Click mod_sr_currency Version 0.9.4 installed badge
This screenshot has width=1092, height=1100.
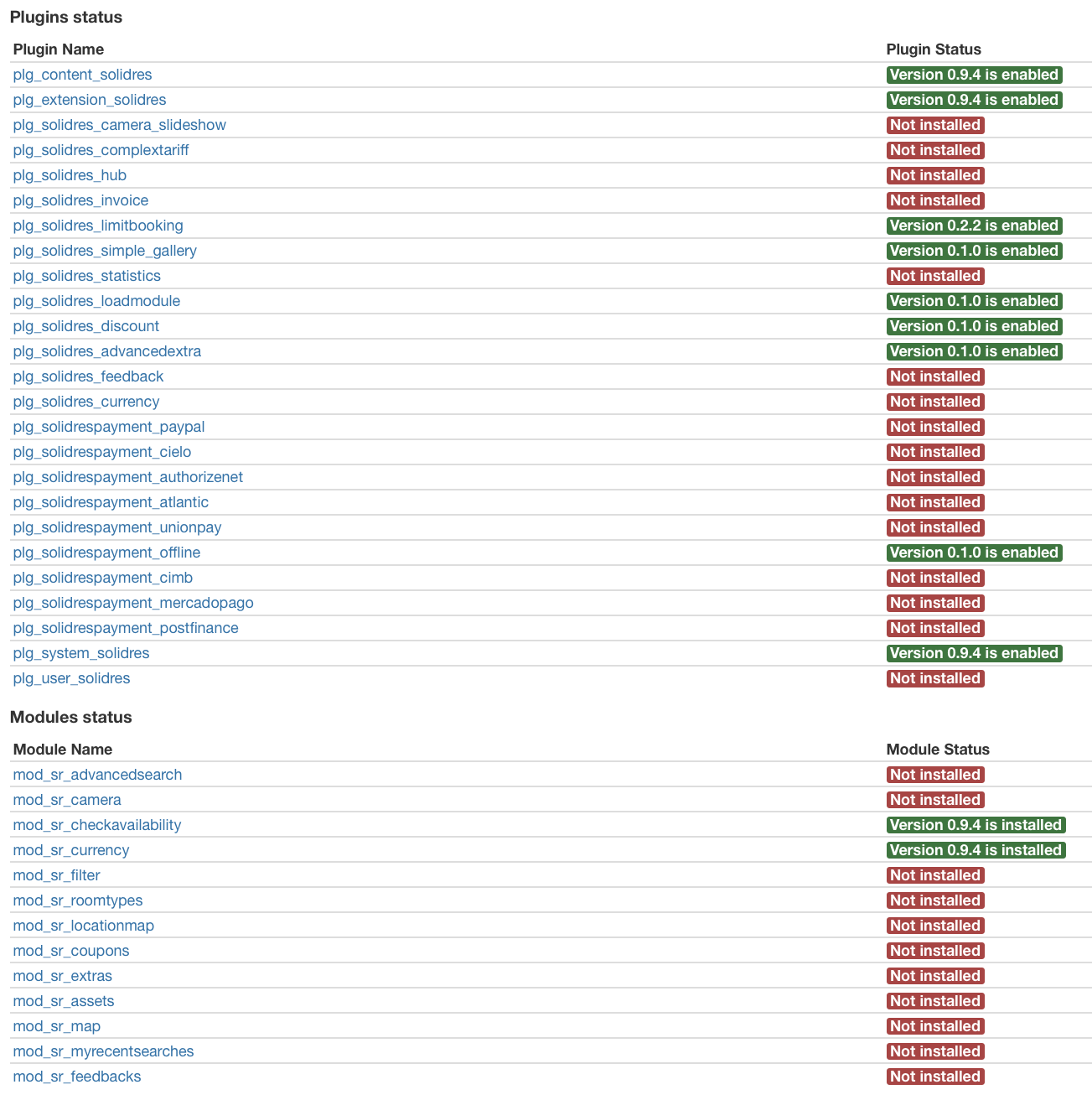[x=976, y=850]
